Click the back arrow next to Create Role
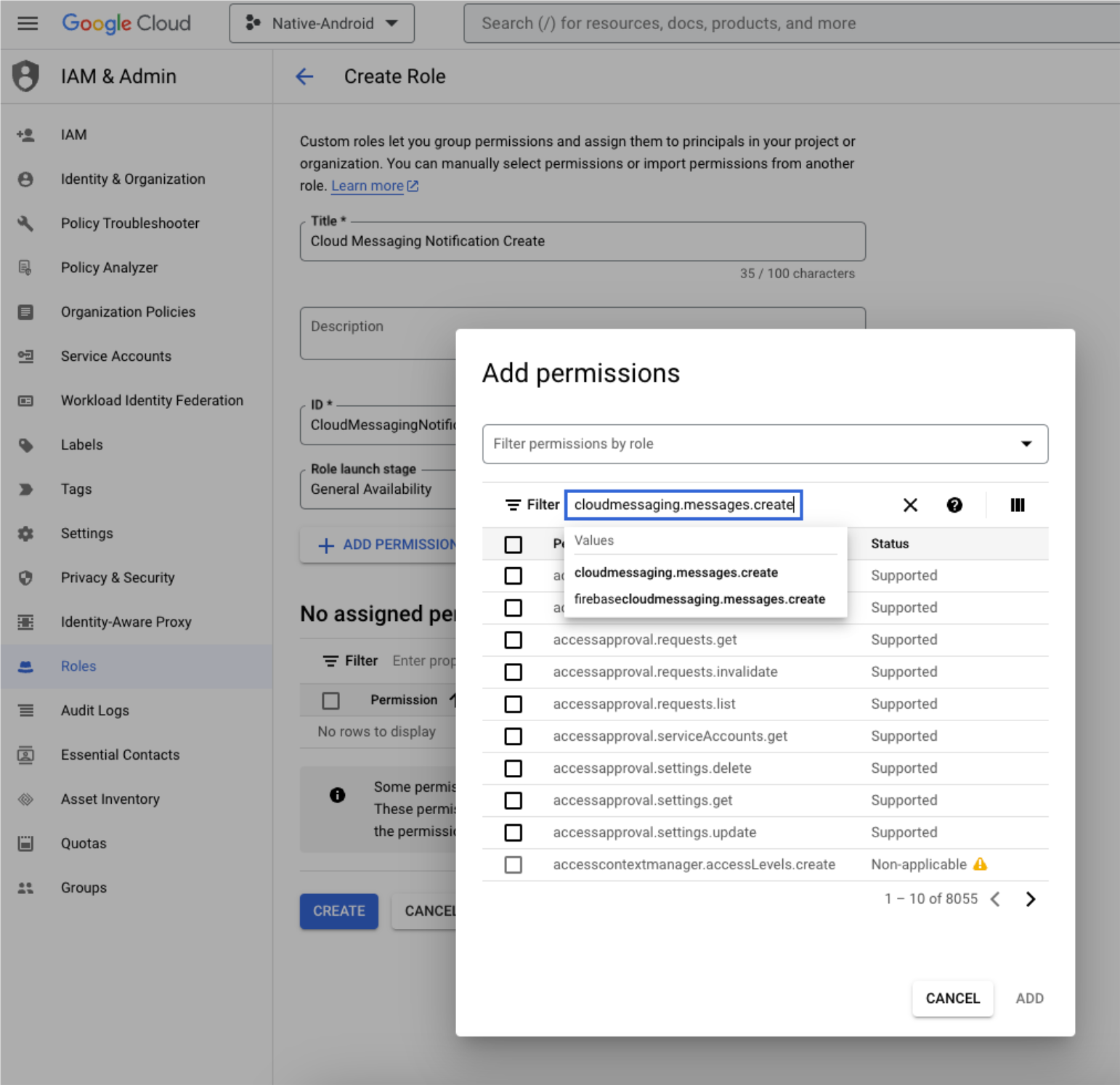Screen dimensions: 1120x1085 coord(305,76)
